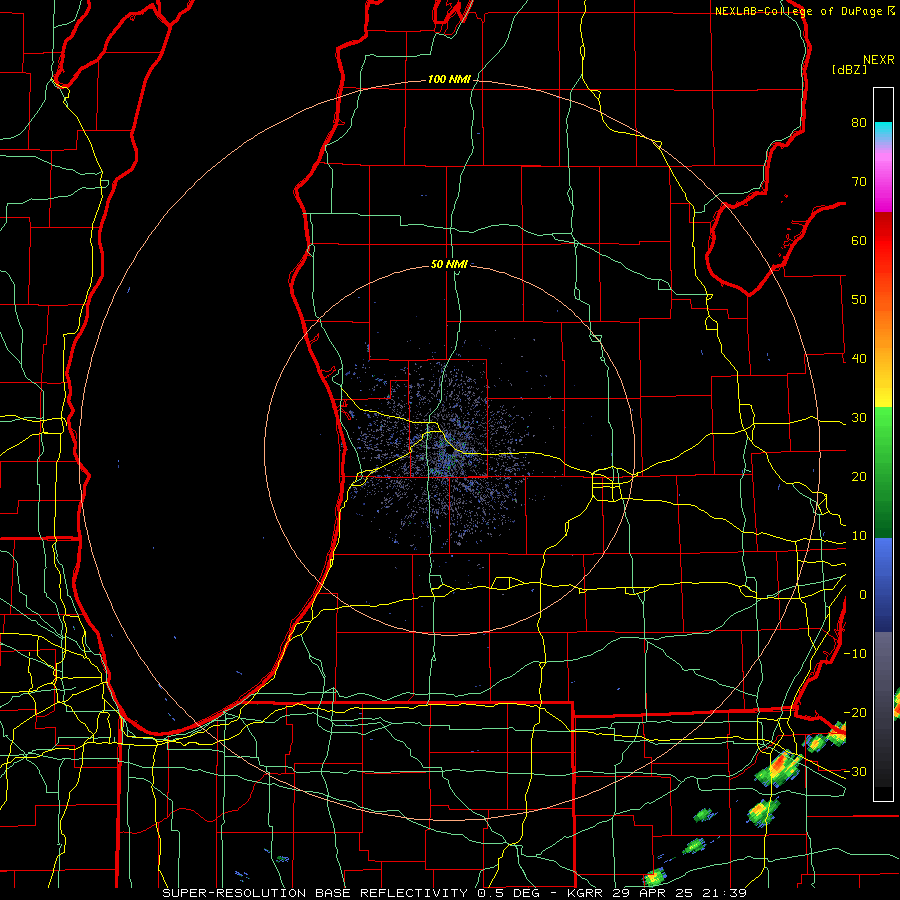Click the 80 value on dBZ scale
The image size is (900, 900).
coord(859,123)
